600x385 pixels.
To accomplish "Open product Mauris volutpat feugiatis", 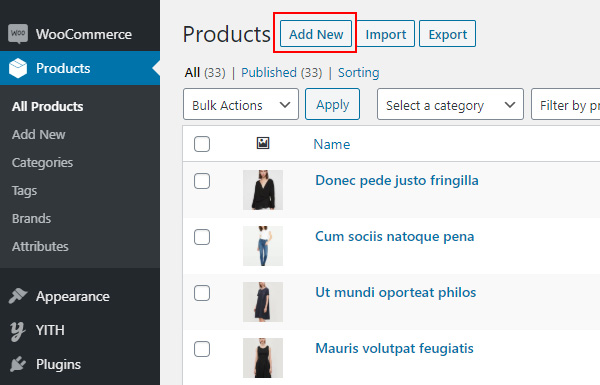I will (395, 349).
